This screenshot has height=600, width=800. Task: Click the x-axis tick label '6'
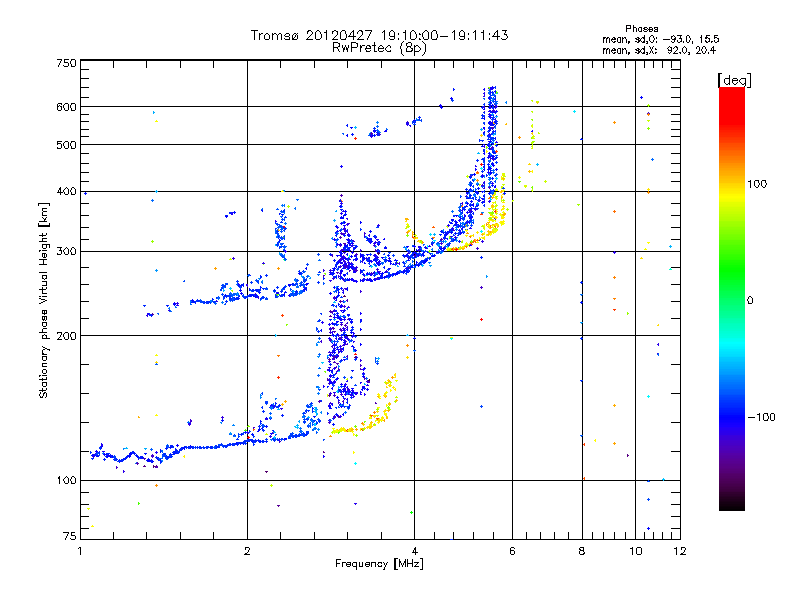tap(512, 551)
